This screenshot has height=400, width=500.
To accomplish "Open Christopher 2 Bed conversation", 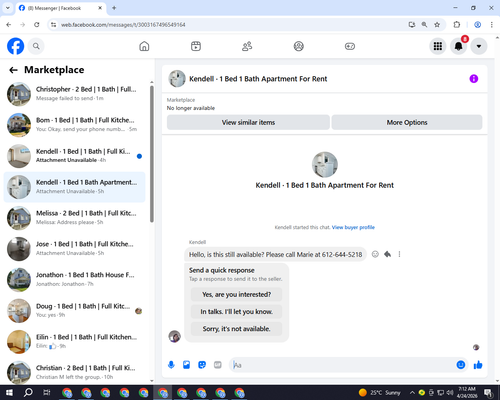I will [x=75, y=94].
